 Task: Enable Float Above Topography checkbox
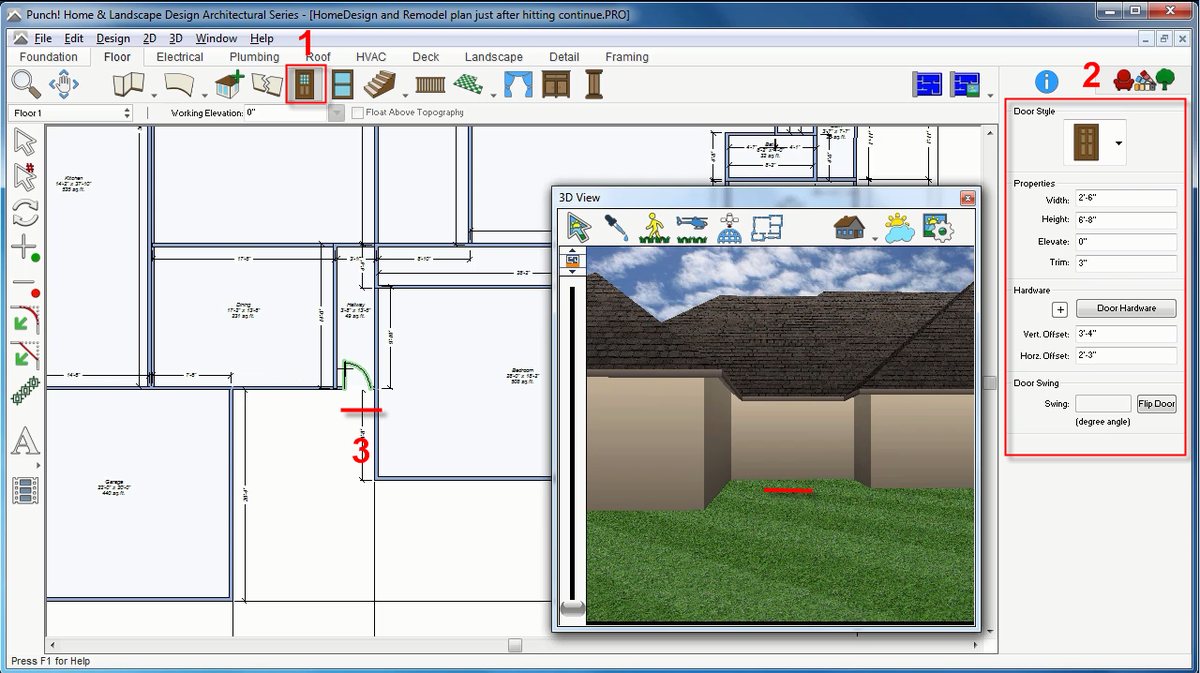point(358,113)
